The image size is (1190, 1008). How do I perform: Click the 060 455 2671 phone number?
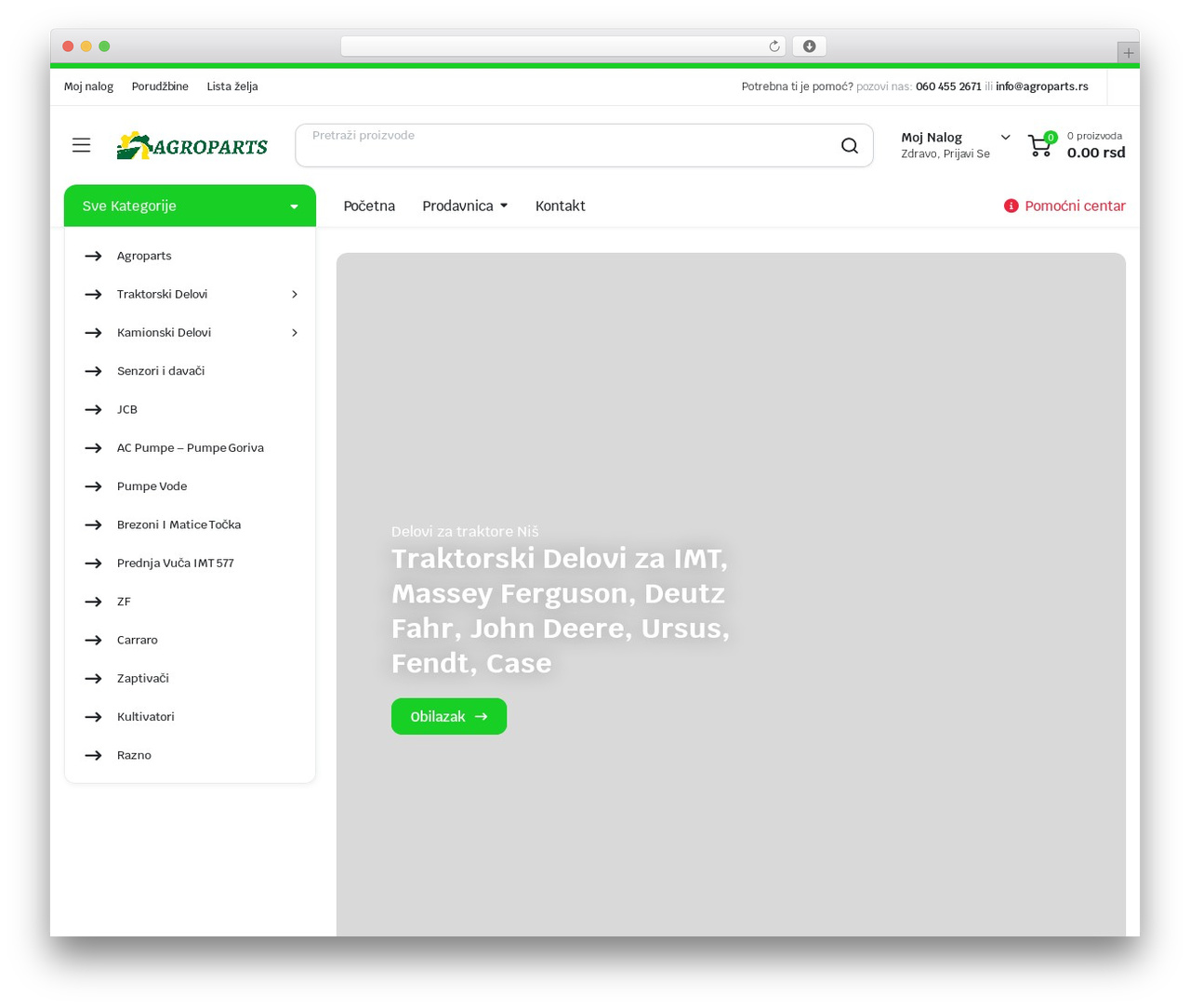pos(948,86)
